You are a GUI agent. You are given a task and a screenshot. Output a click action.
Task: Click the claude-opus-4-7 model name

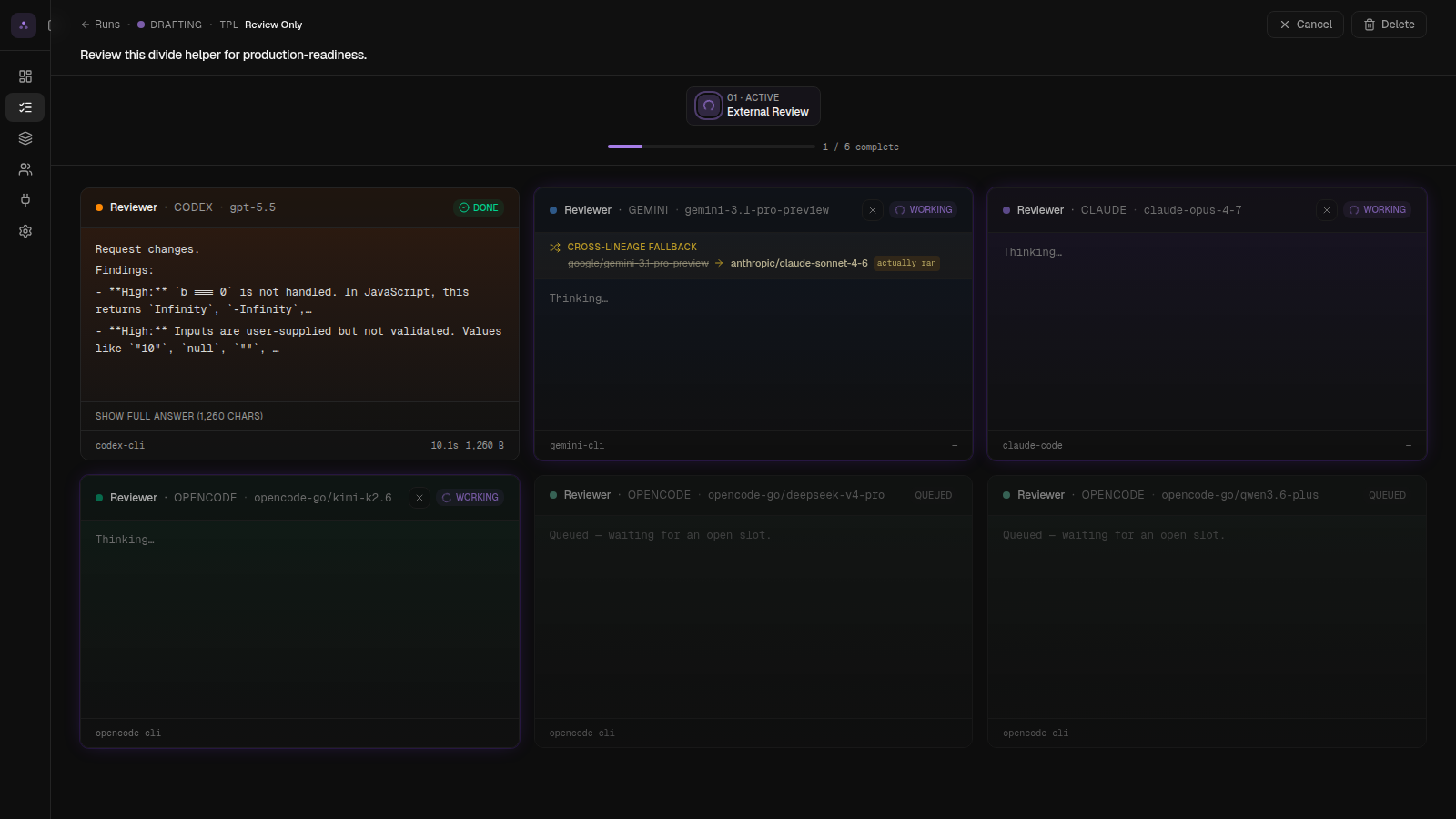(1192, 210)
